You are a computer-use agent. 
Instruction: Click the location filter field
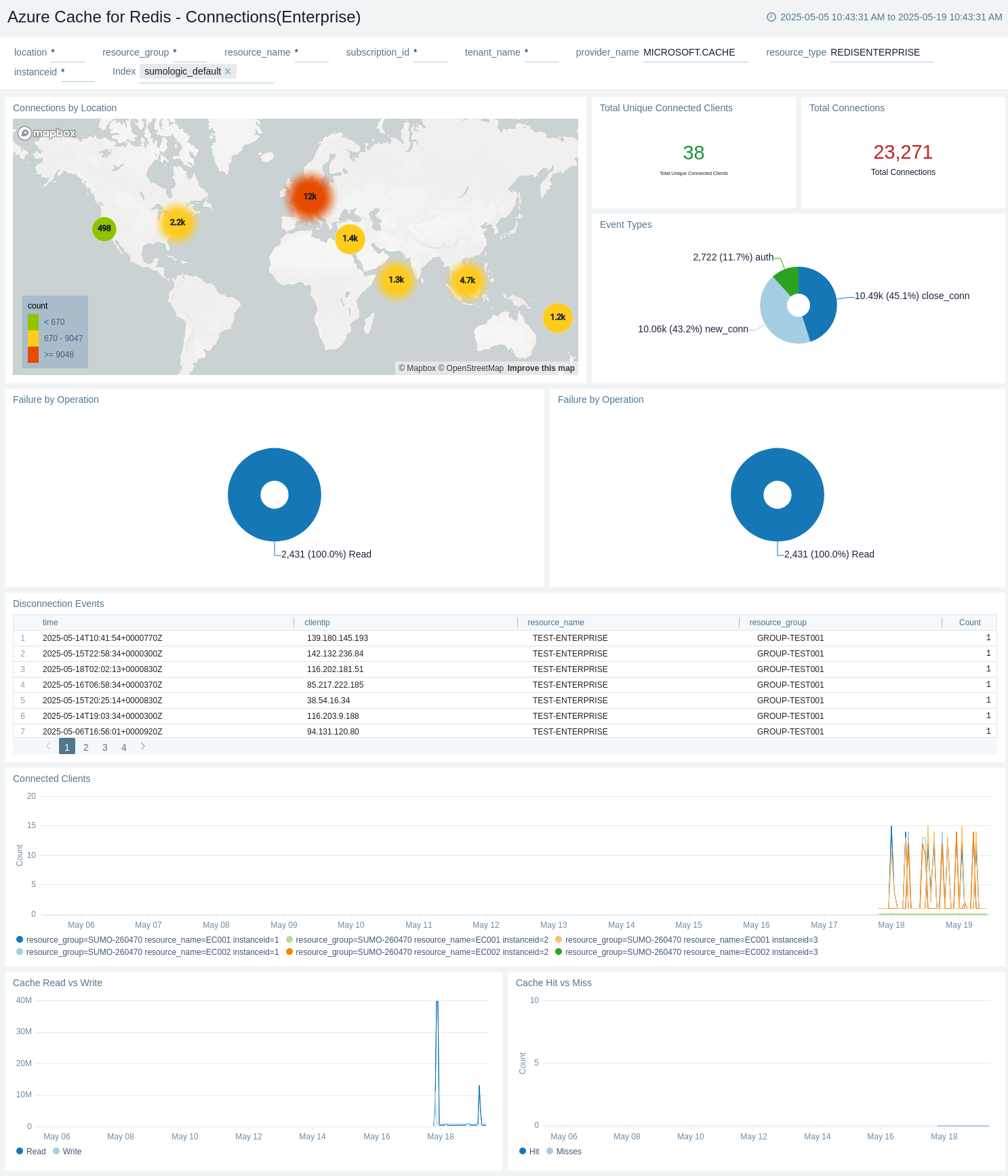tap(68, 52)
